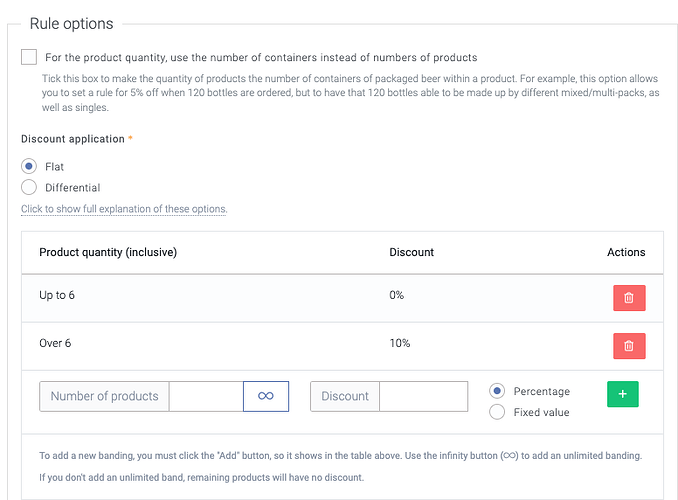Click the 'Over 6' quantity cell
Screen dimensions: 678x500
tap(55, 343)
